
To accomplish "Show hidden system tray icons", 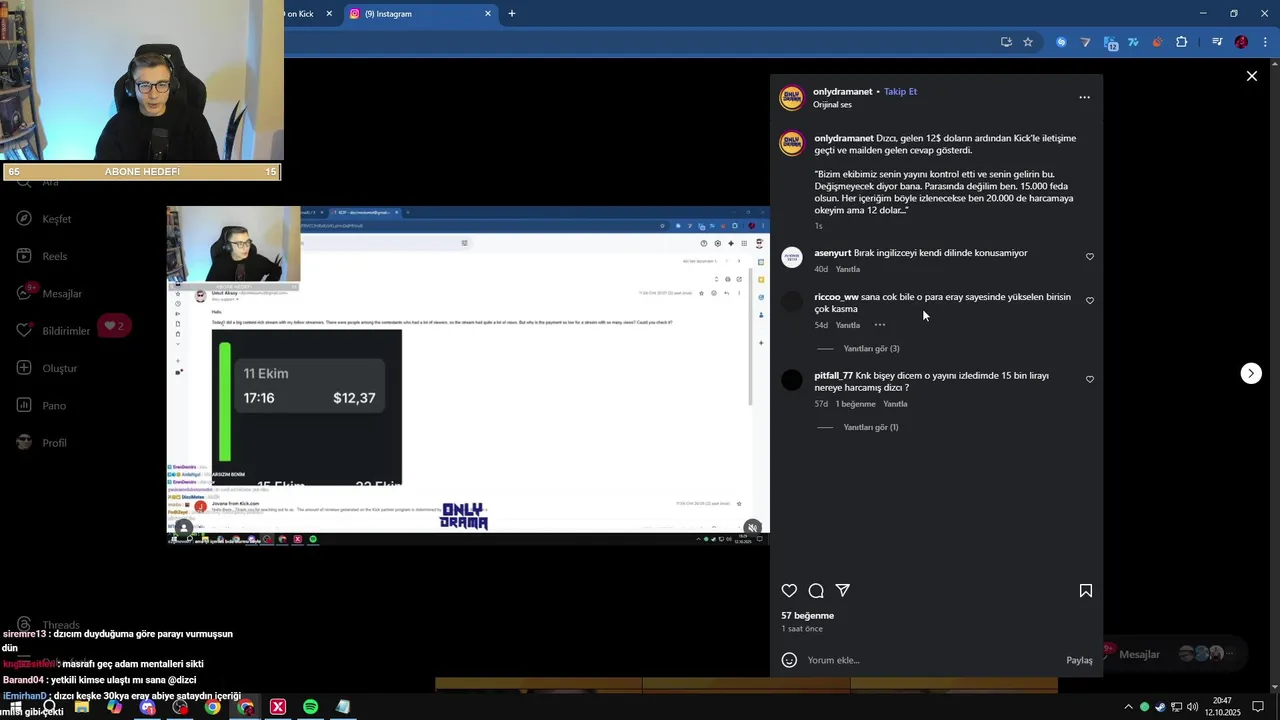I will point(1129,707).
